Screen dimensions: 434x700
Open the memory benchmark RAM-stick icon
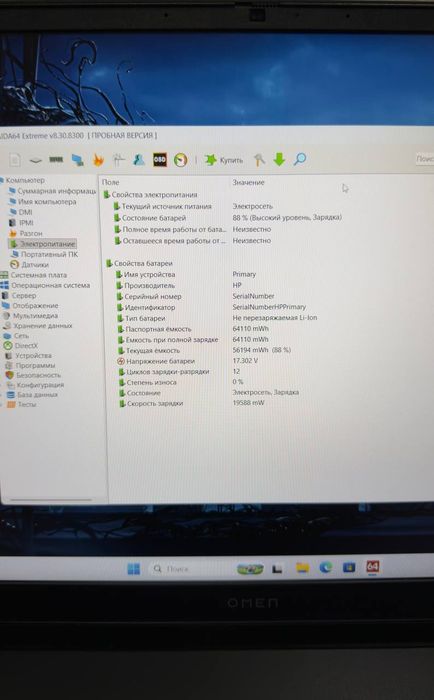(x=56, y=159)
